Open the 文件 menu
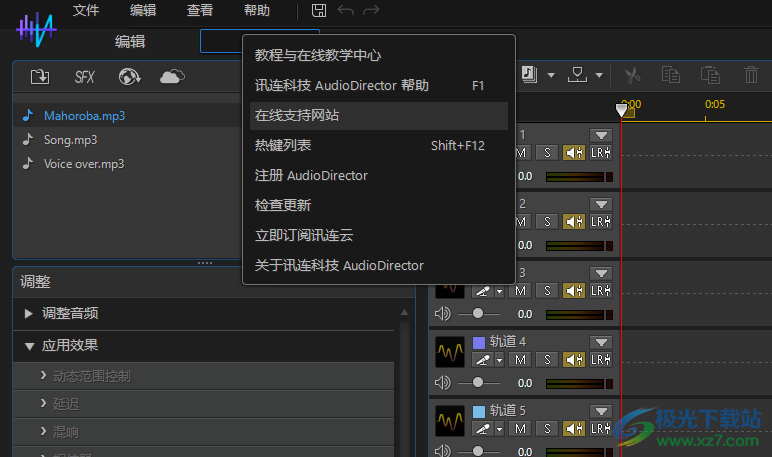772x457 pixels. click(86, 10)
